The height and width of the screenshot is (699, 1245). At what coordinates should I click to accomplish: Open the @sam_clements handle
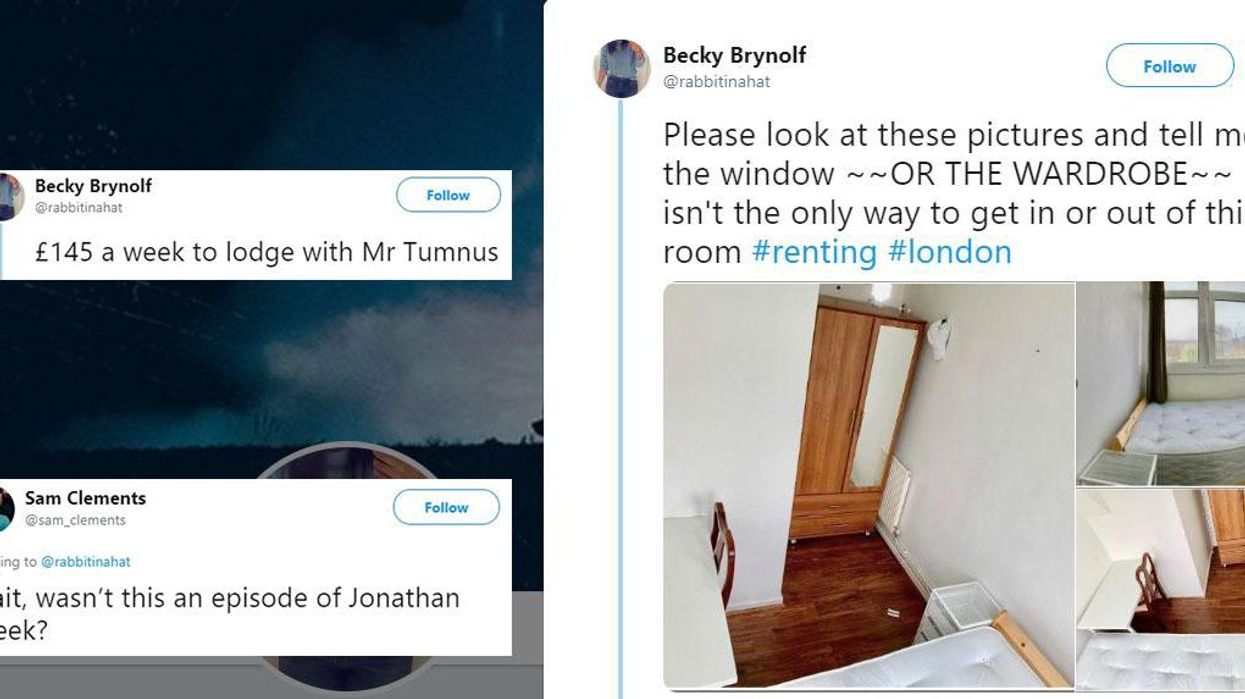pos(75,520)
